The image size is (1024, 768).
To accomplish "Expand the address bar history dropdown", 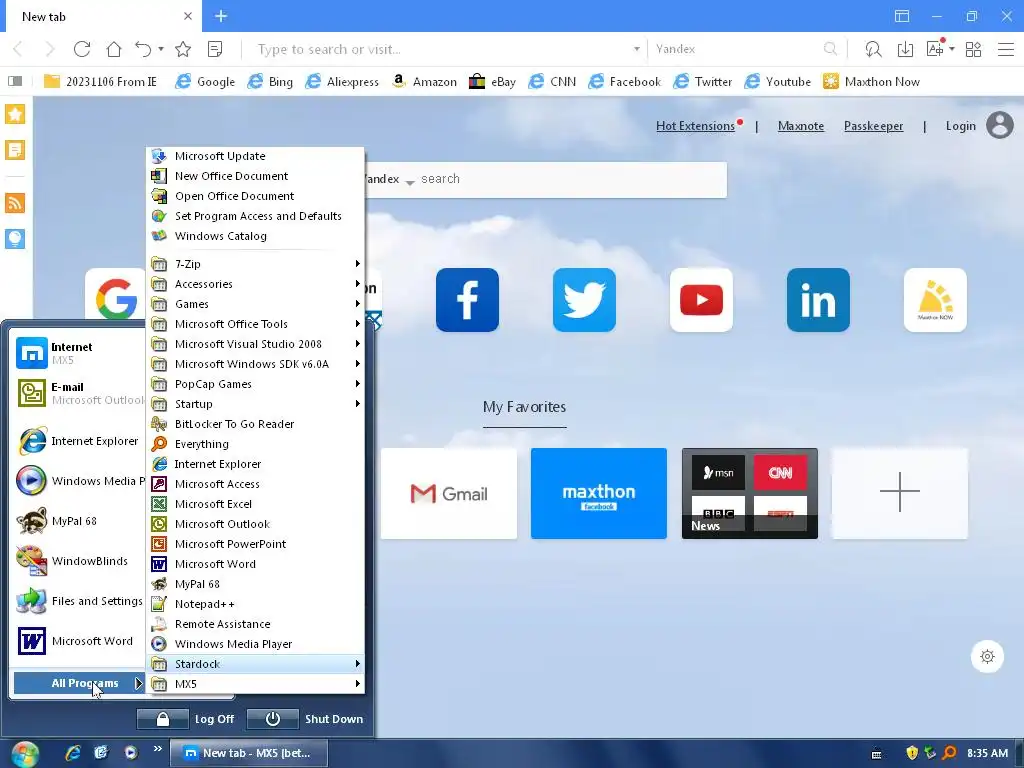I will 637,49.
